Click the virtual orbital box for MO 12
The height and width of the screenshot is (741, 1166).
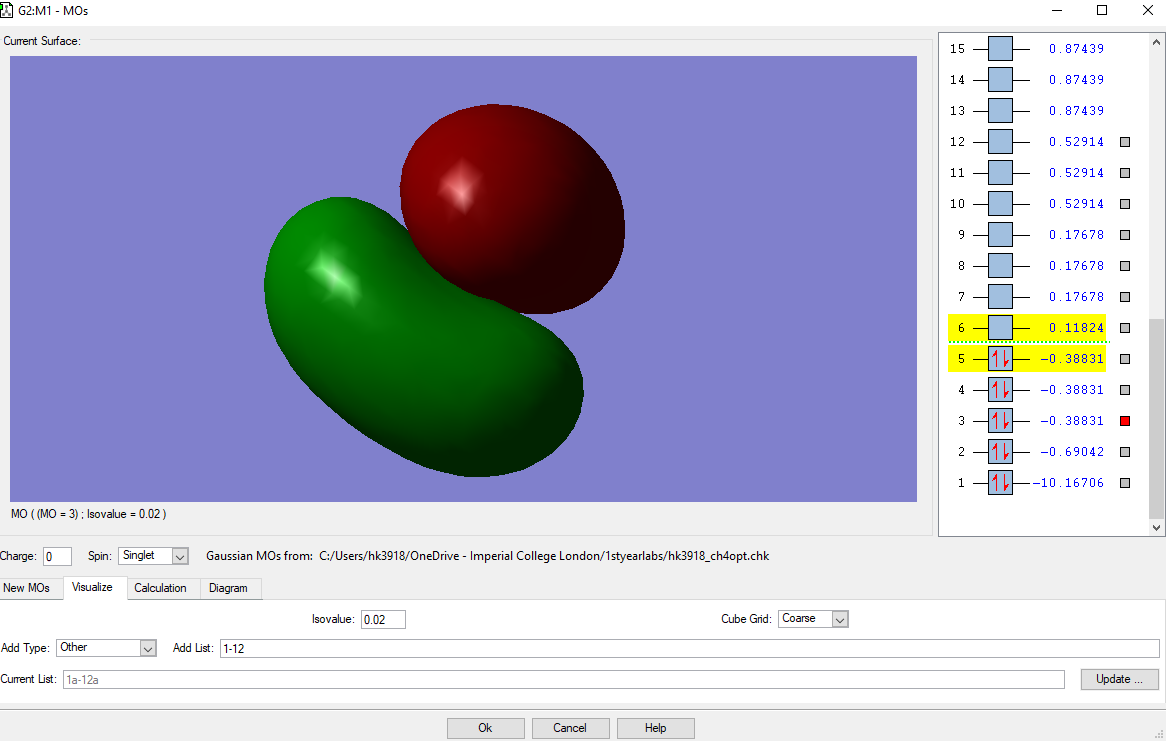1000,142
